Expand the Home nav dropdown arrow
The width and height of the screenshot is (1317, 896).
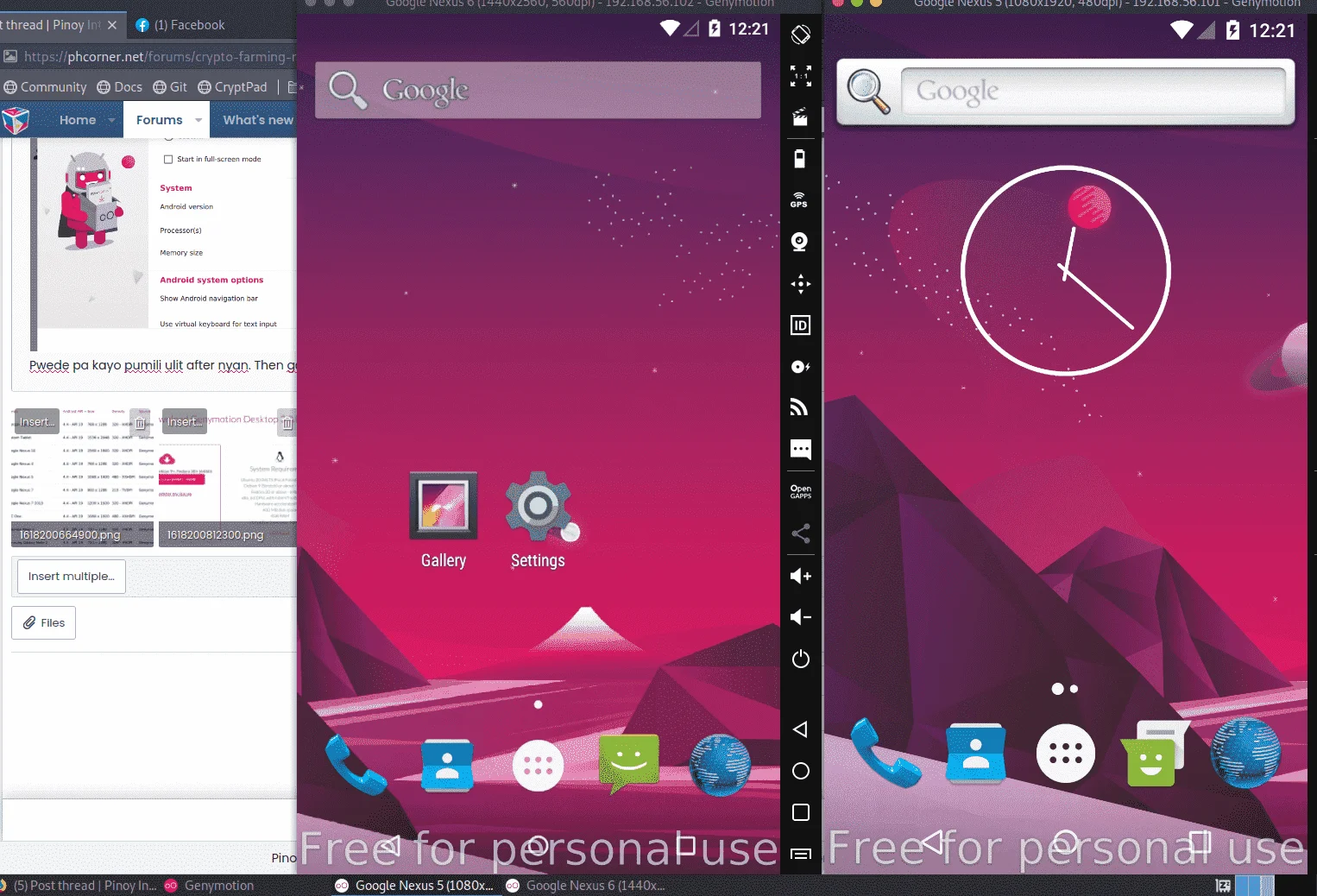point(112,120)
